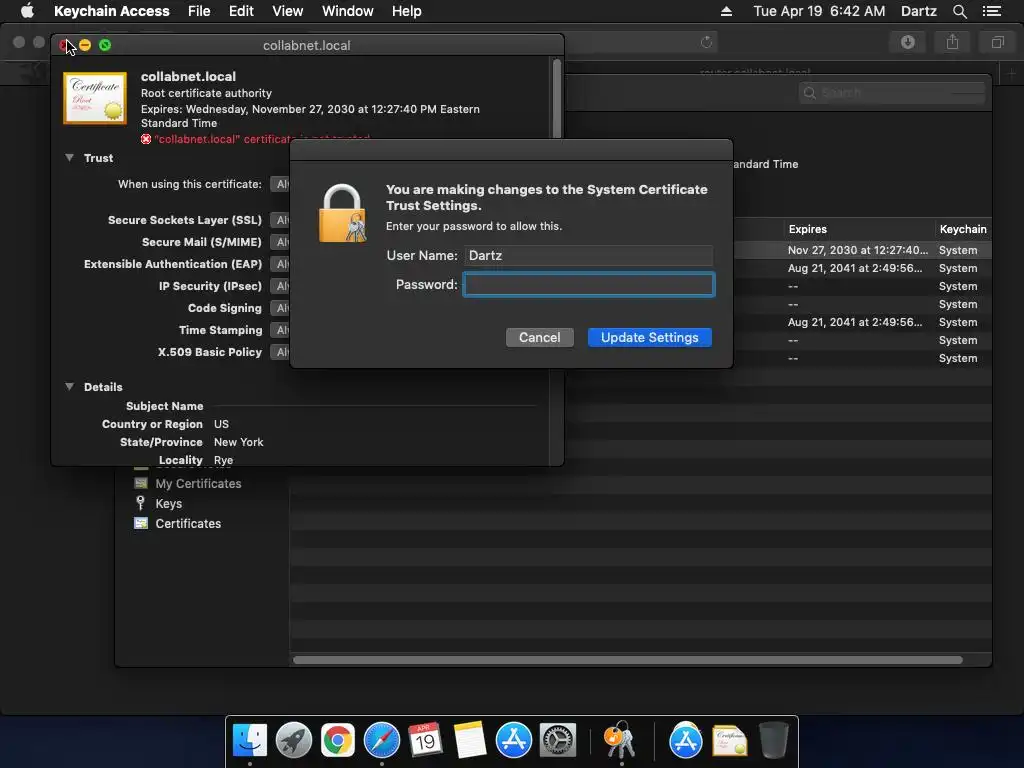Screen dimensions: 1024x768
Task: Open the Extensible Authentication (EAP) dropdown
Action: point(280,264)
